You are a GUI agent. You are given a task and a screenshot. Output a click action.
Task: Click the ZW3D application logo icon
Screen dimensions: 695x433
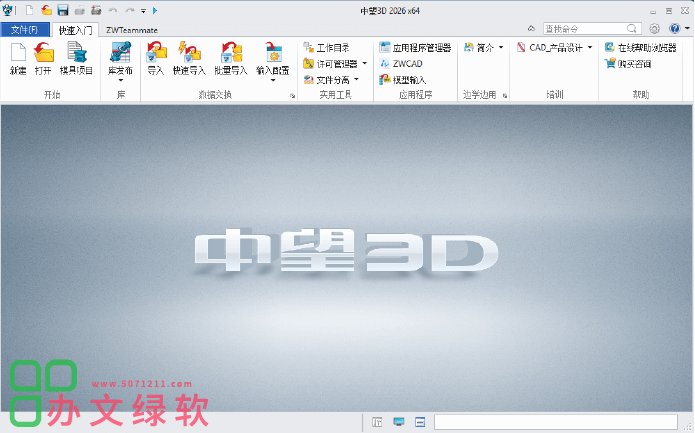click(8, 10)
